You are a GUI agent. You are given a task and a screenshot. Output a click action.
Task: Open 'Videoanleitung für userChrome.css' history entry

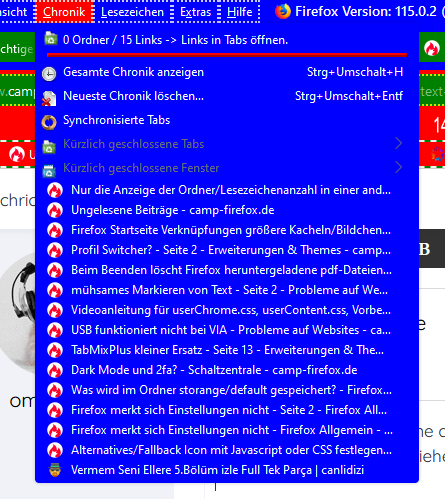tap(227, 310)
